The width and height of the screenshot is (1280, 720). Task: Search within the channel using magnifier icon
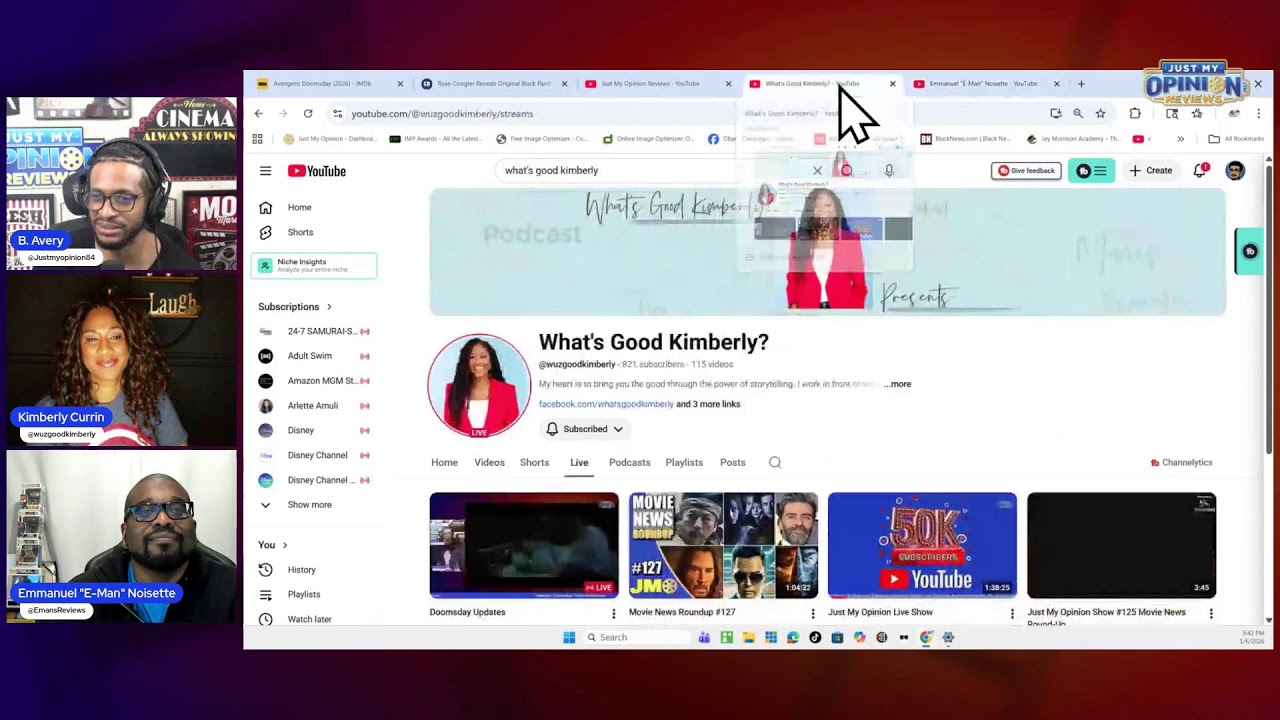pos(775,463)
